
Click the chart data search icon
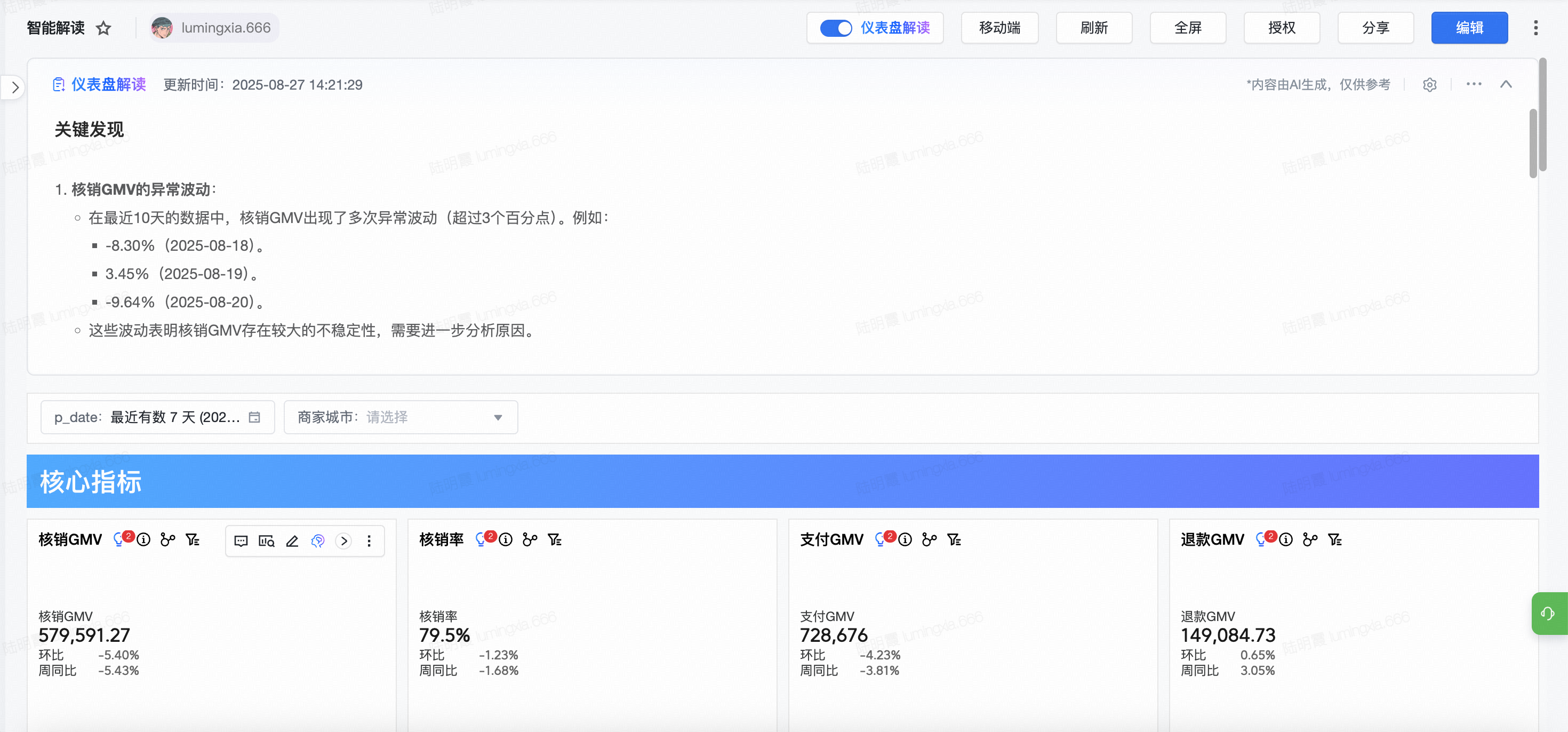pyautogui.click(x=267, y=541)
